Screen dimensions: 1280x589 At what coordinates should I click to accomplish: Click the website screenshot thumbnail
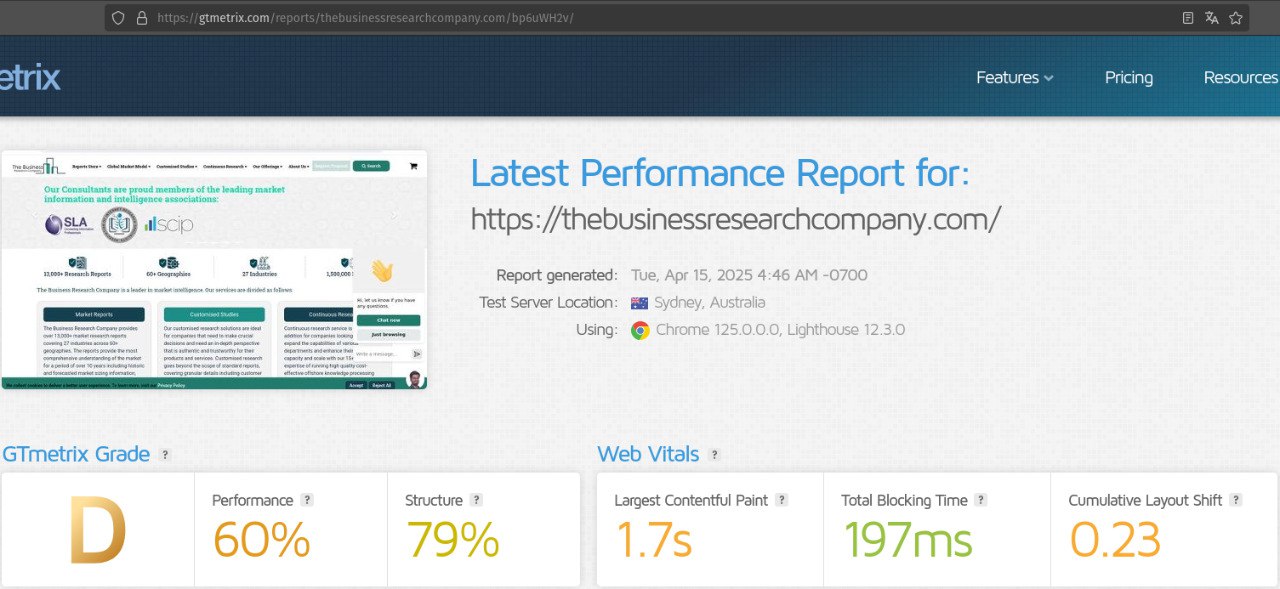(214, 270)
